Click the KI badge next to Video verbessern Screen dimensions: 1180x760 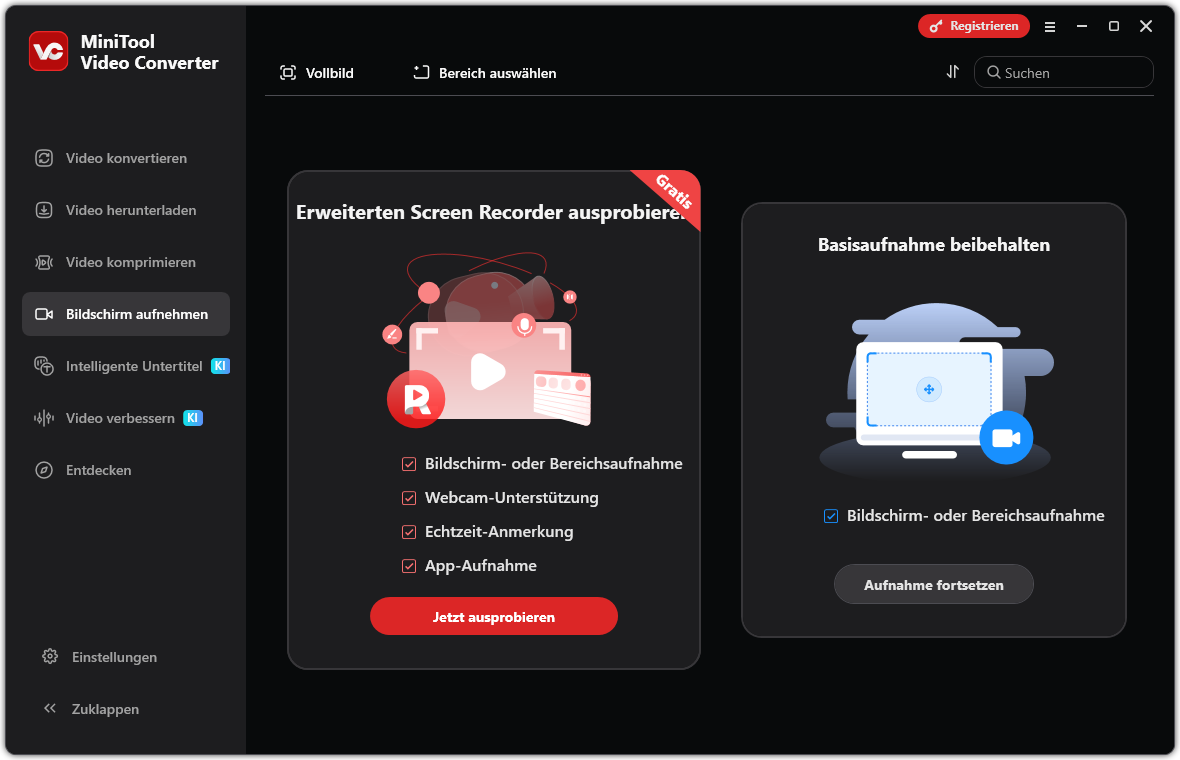pyautogui.click(x=193, y=418)
